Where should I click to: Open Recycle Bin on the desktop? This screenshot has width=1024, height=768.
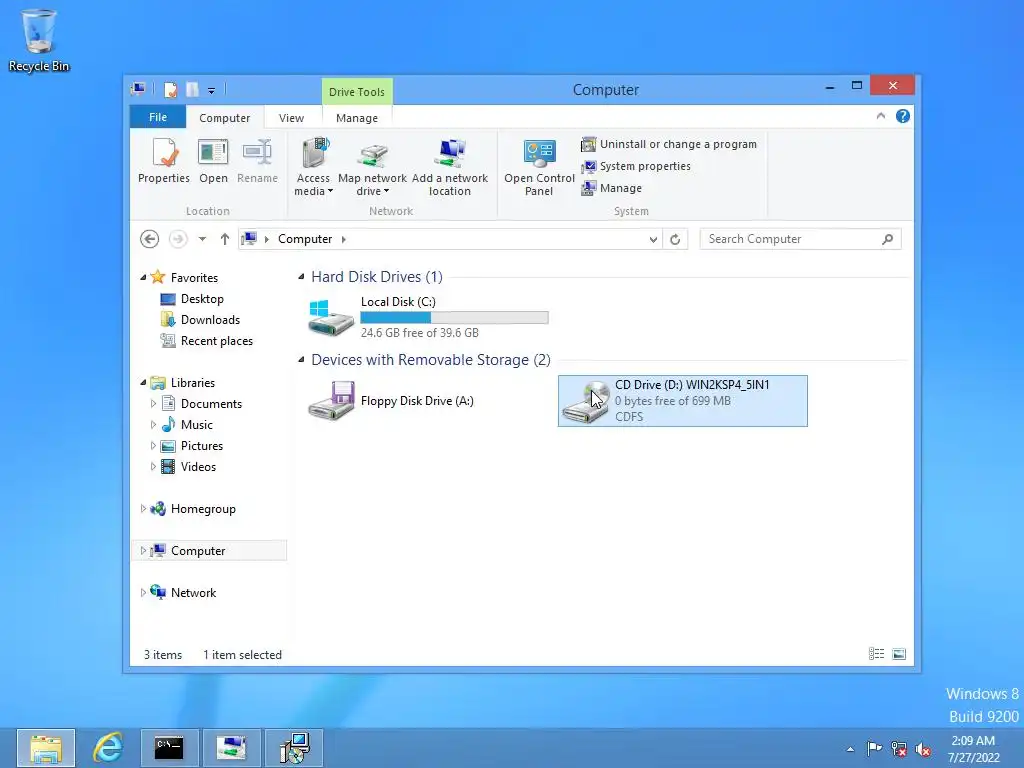[39, 39]
